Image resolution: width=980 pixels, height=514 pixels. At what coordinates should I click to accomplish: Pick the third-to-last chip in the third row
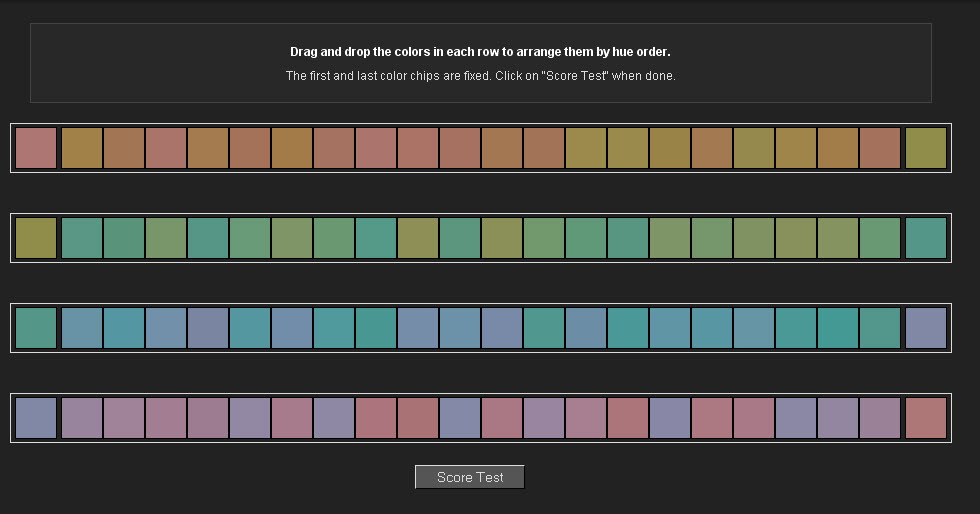(838, 328)
